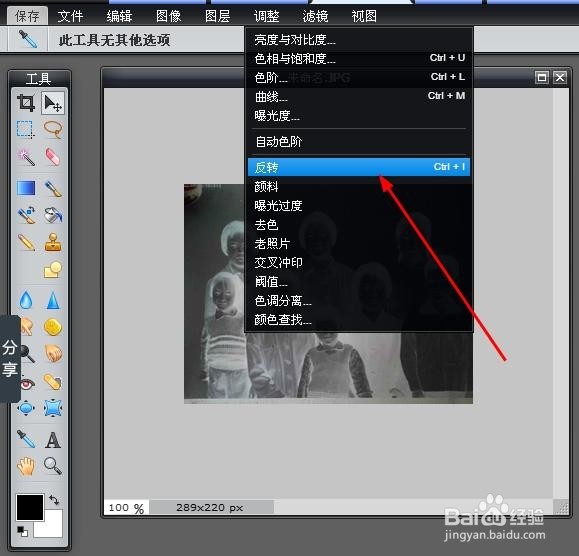Open the 编辑 menu

click(119, 16)
